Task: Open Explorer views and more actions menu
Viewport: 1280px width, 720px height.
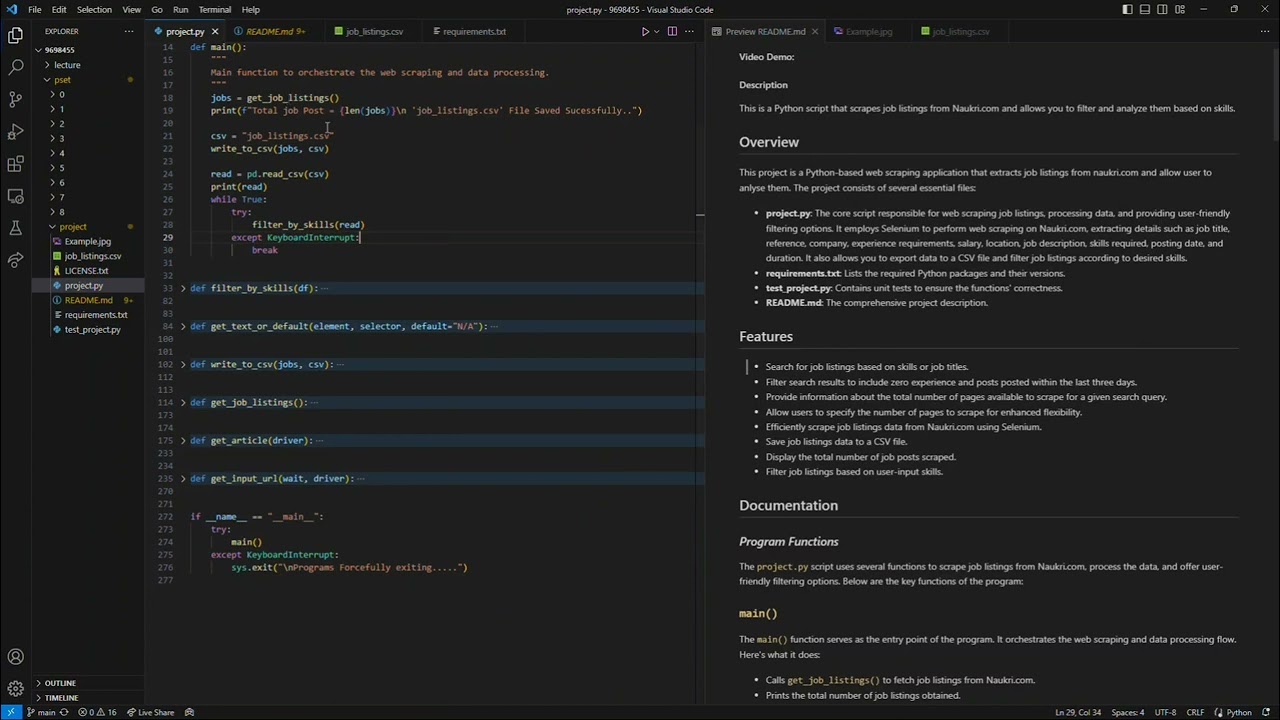Action: tap(129, 31)
